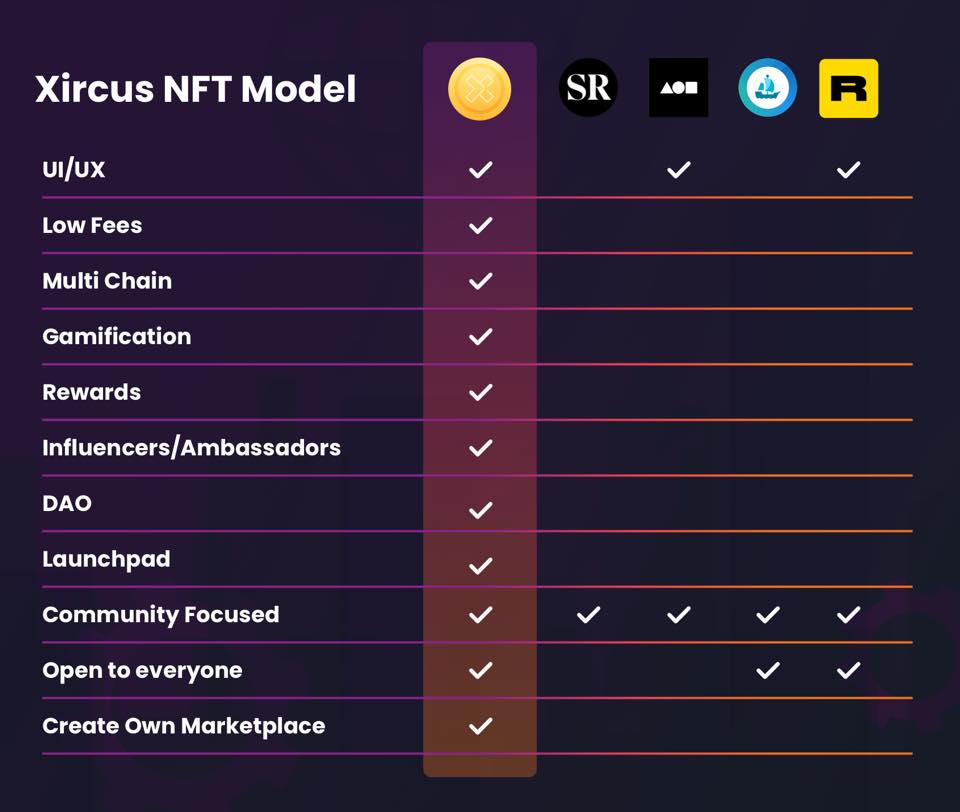Click the SR SuperRare logo
Screen dimensions: 960x812
(588, 88)
